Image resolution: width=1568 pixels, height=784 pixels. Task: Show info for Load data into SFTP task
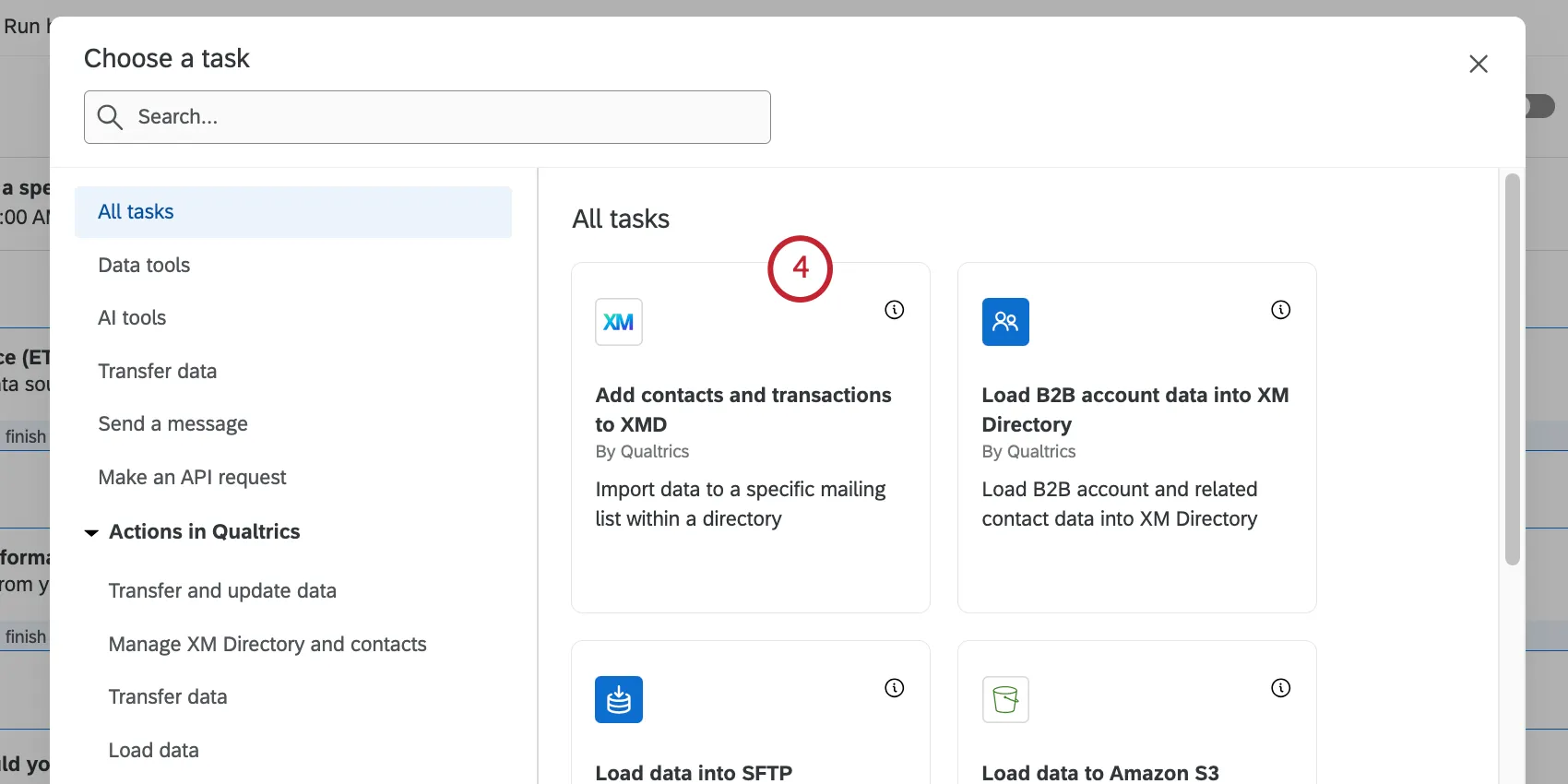(x=894, y=688)
